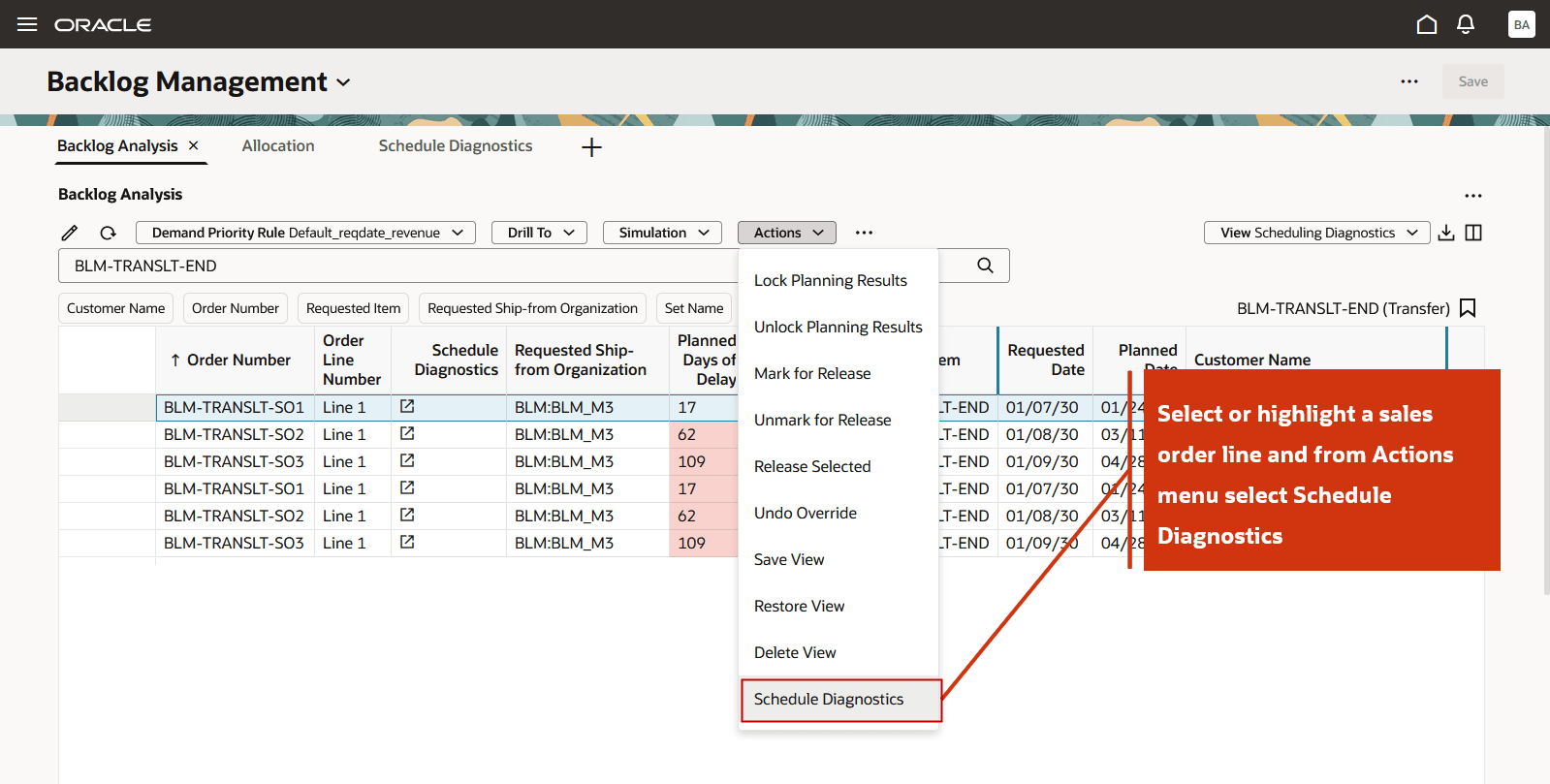This screenshot has width=1550, height=784.
Task: Collapse the Actions dropdown button
Action: click(787, 233)
